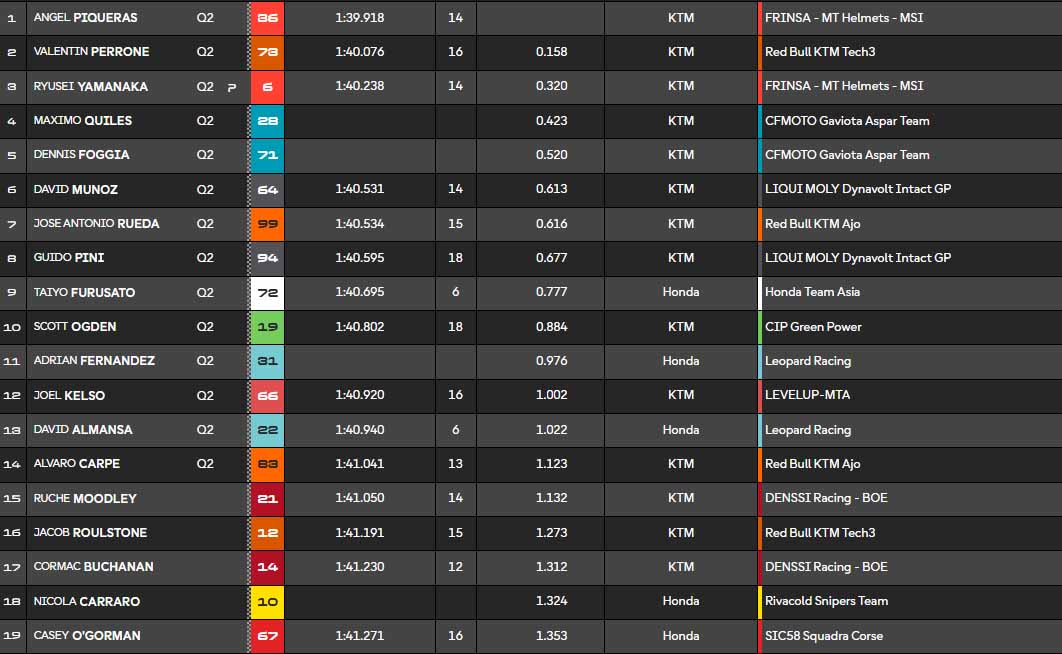Click Angel Piqueras' number 36 badge
1062x654 pixels.
click(267, 18)
